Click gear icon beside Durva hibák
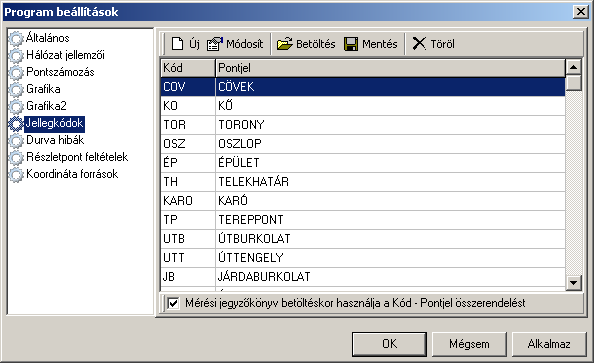 coord(16,141)
